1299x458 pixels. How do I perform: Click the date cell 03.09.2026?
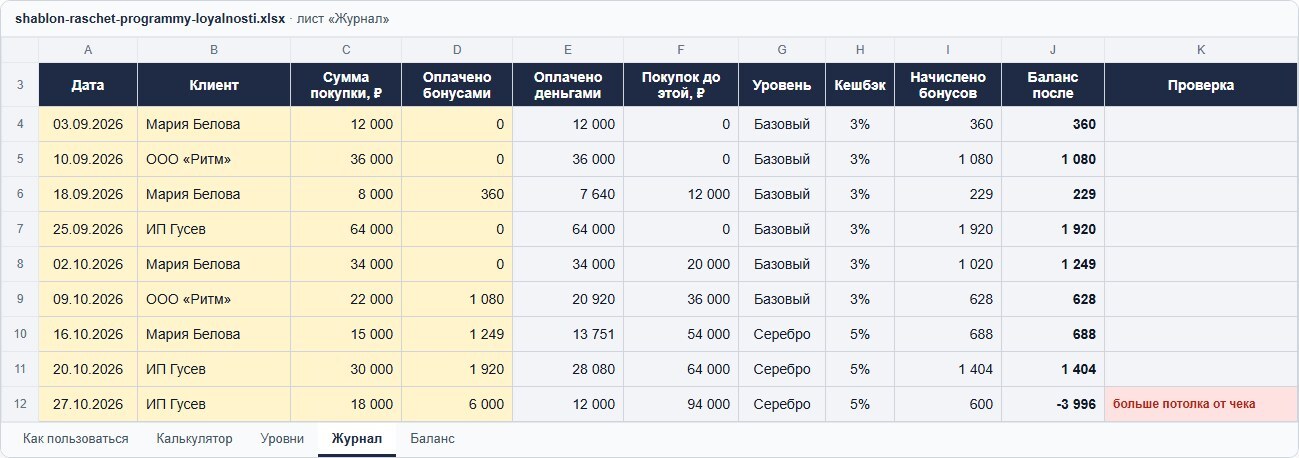(88, 124)
